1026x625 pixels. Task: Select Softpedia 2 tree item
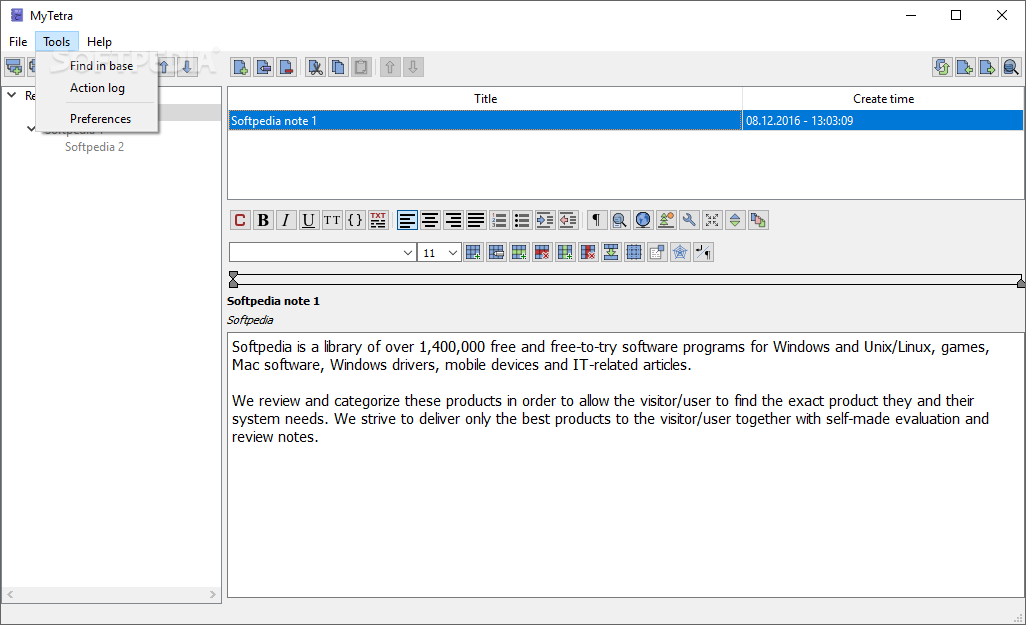pyautogui.click(x=94, y=147)
